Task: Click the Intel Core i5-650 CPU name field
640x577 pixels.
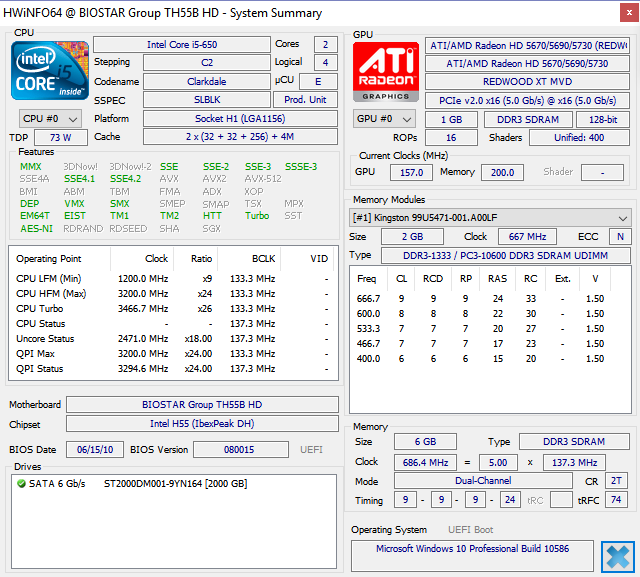Action: click(x=182, y=44)
